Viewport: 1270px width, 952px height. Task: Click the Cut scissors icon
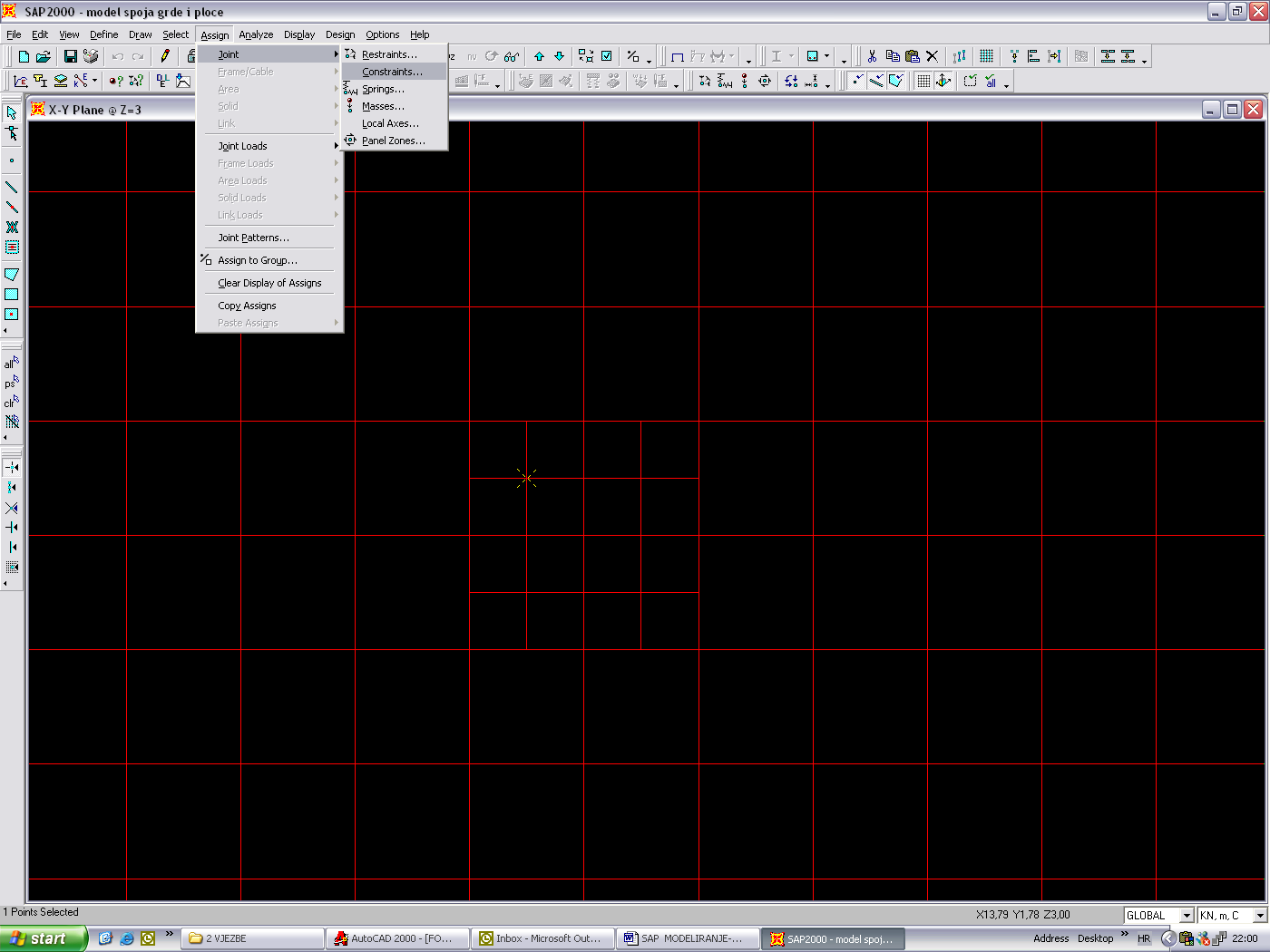point(872,56)
